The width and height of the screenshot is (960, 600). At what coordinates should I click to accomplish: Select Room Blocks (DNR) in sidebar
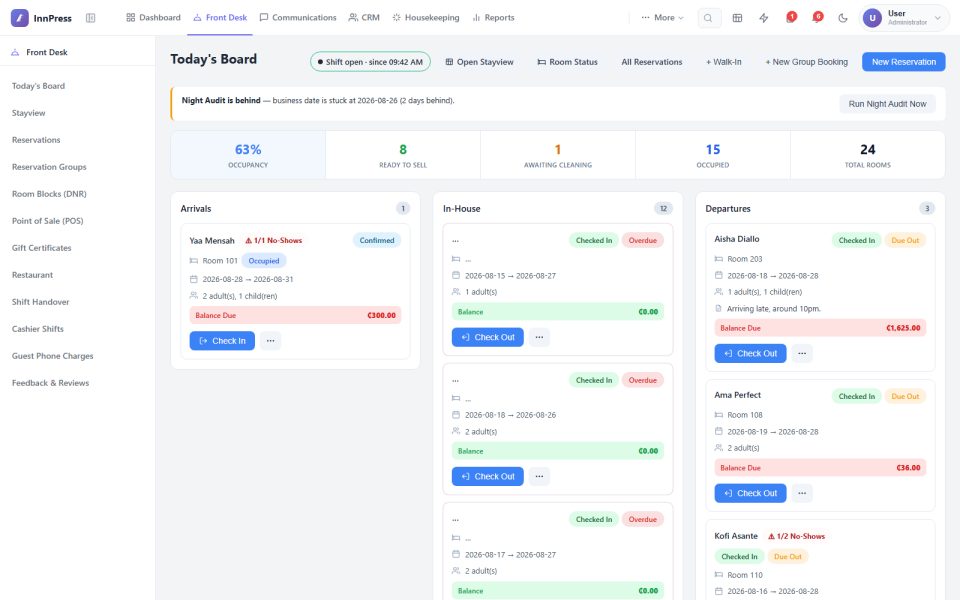click(49, 194)
